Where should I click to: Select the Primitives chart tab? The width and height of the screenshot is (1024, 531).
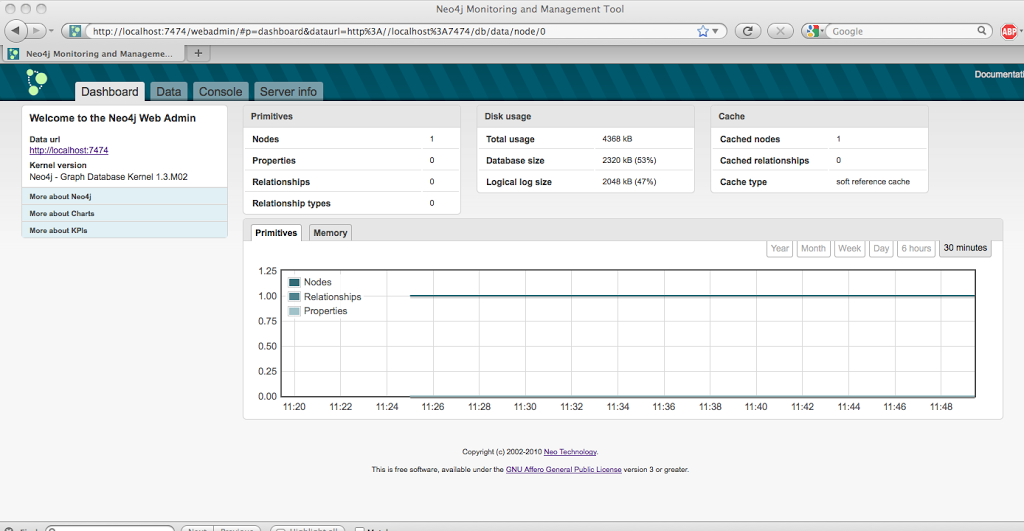point(276,233)
